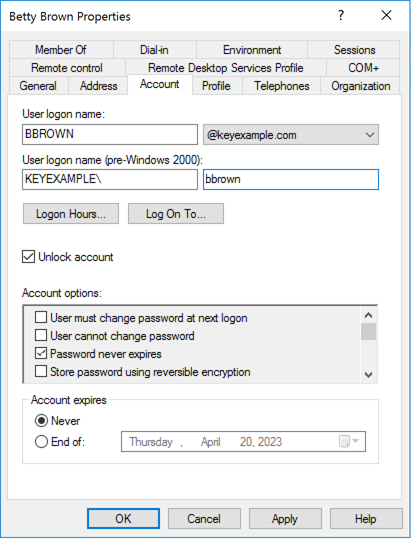Screen dimensions: 411x539
Task: Select the End of radio button
Action: coord(41,441)
